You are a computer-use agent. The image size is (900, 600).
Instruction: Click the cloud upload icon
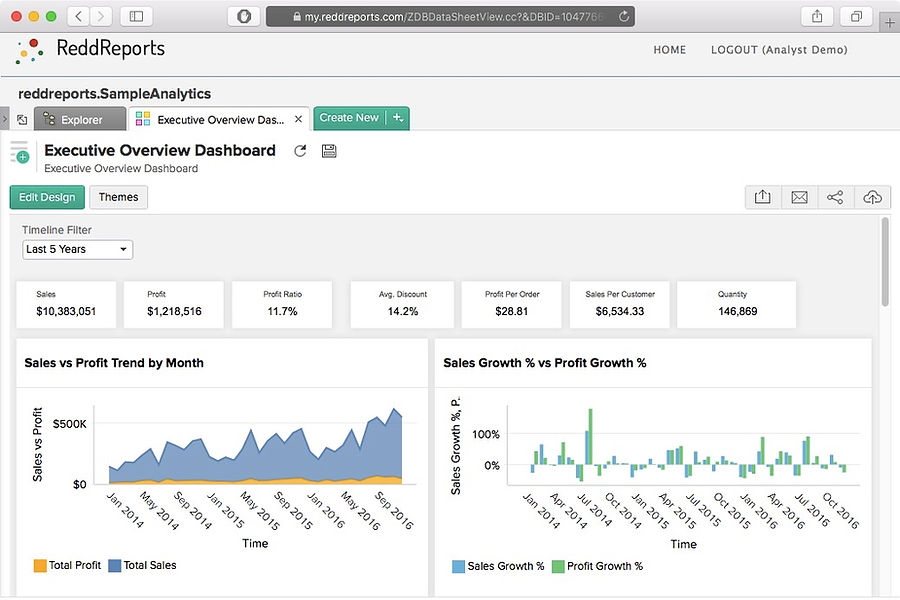[871, 197]
